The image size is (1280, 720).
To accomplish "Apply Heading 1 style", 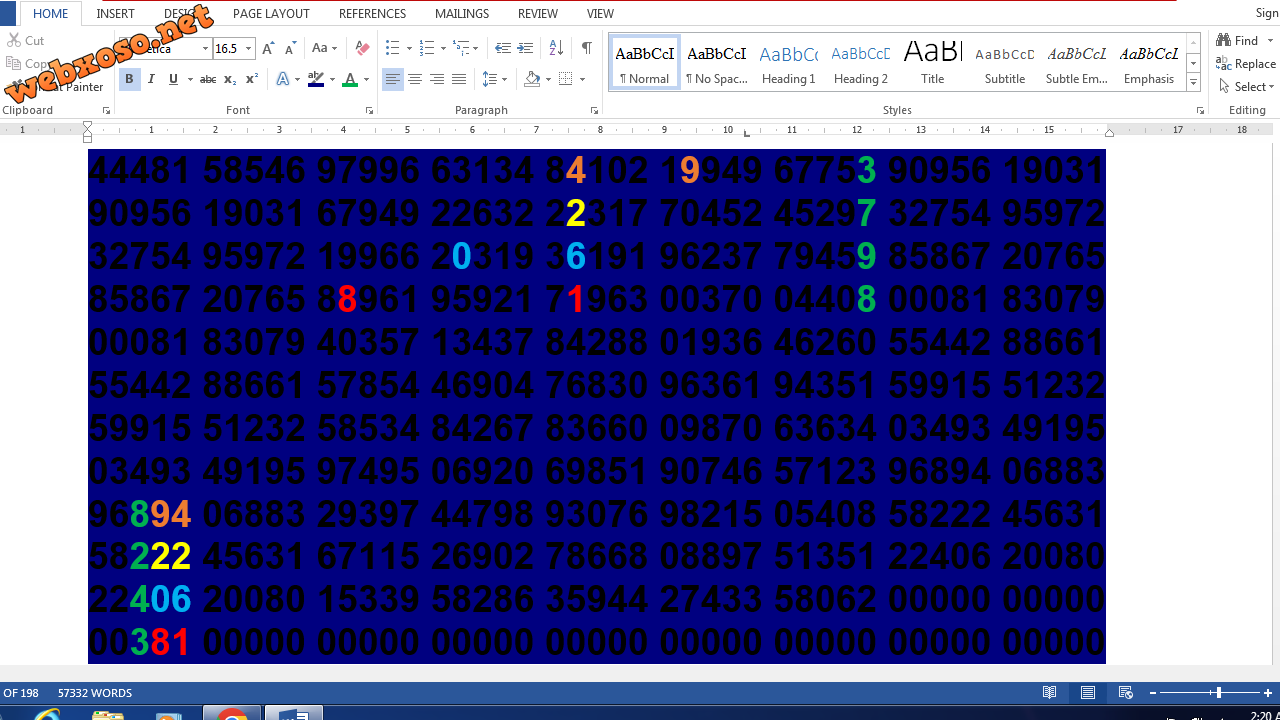I will pos(788,62).
